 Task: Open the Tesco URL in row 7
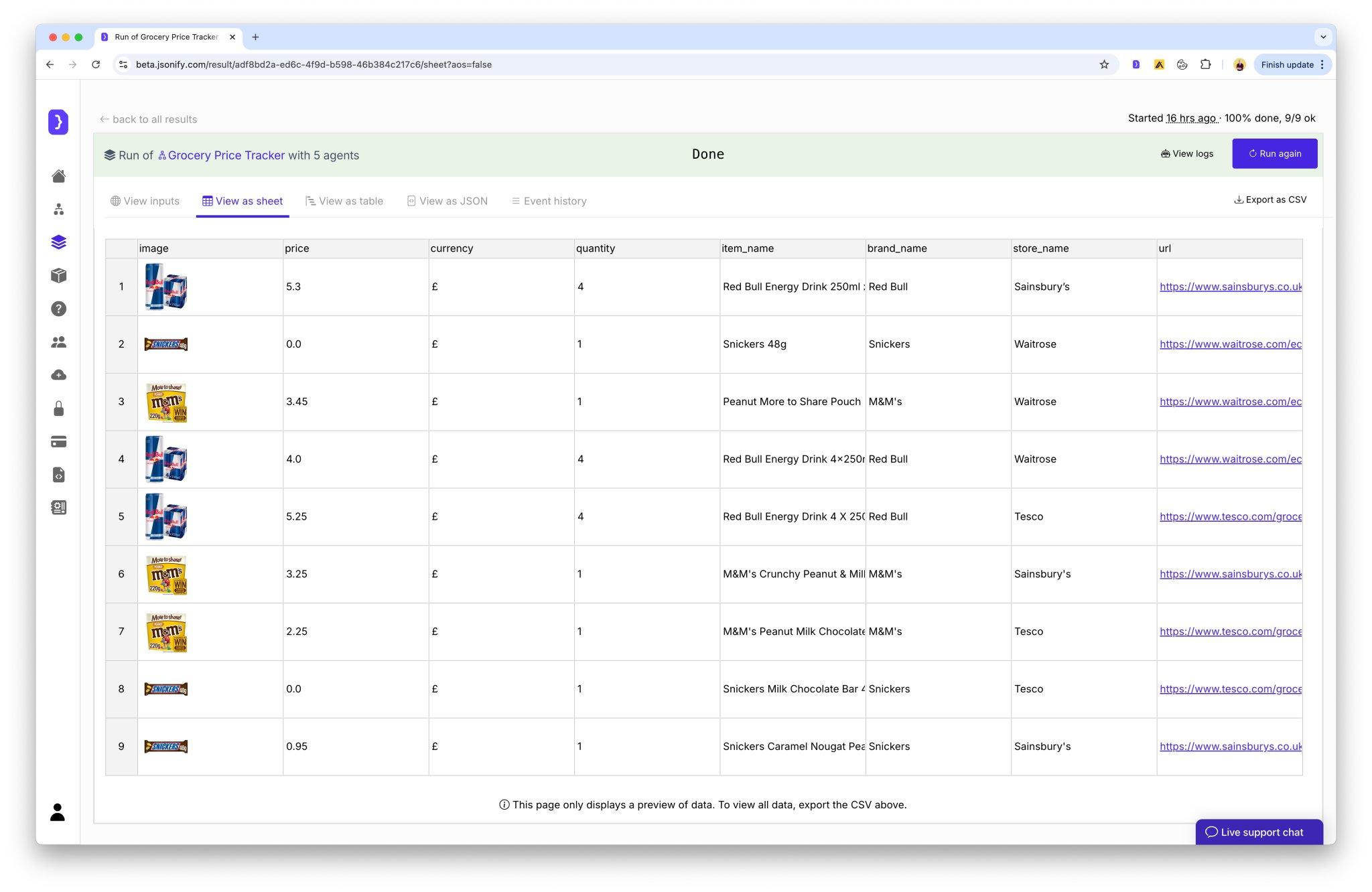point(1231,631)
